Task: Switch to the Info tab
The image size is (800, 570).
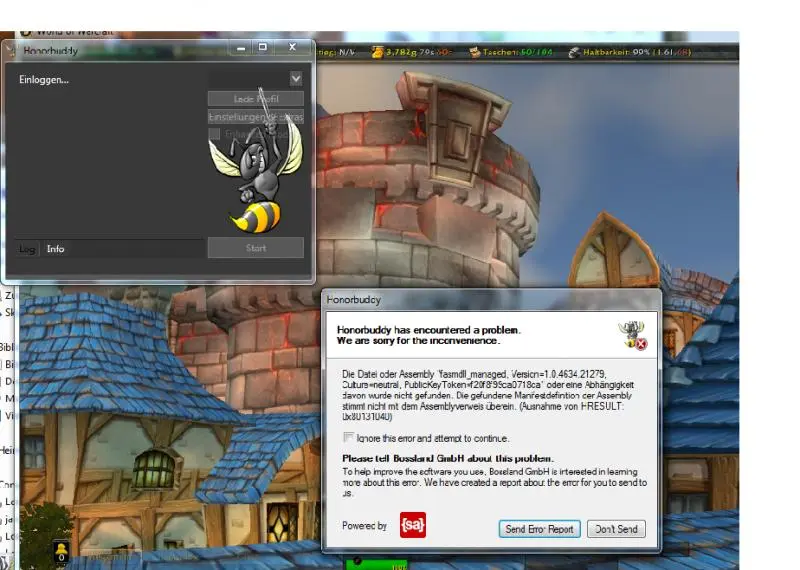Action: point(56,249)
